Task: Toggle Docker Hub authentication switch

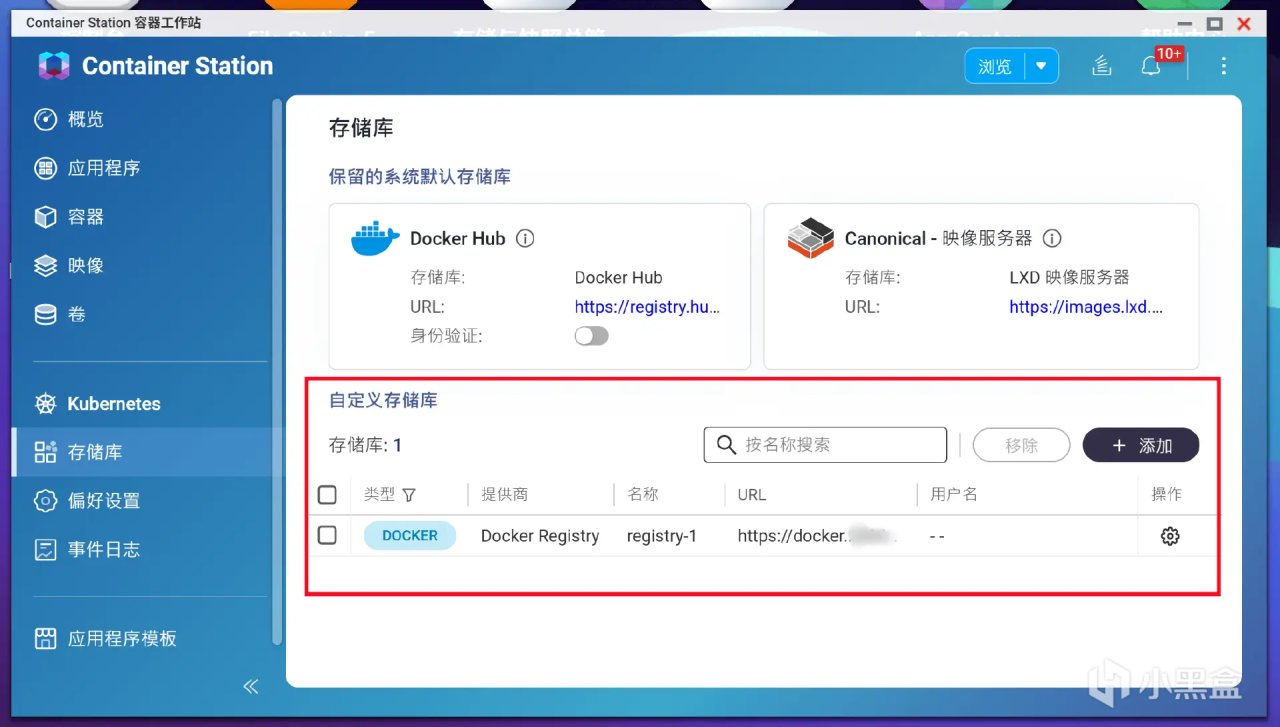Action: [x=591, y=336]
